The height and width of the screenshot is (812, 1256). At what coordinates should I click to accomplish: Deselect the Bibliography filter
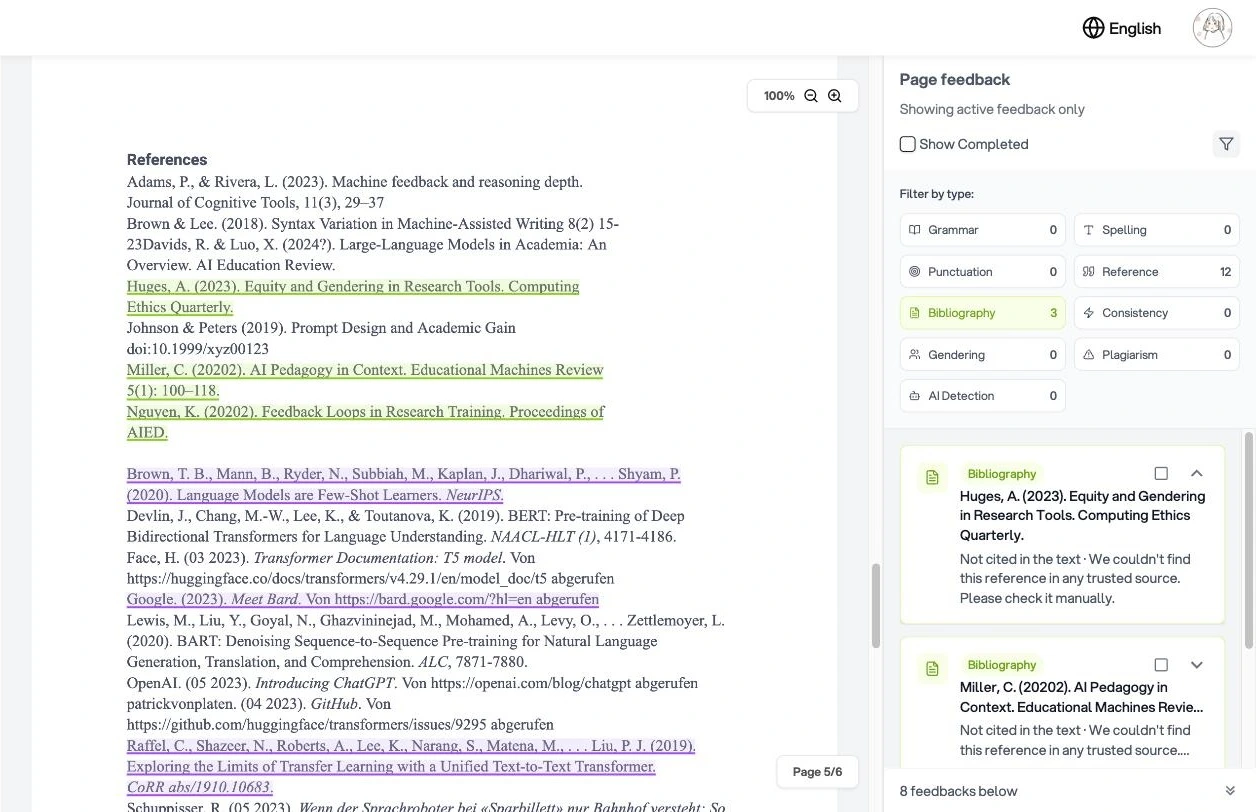point(983,313)
